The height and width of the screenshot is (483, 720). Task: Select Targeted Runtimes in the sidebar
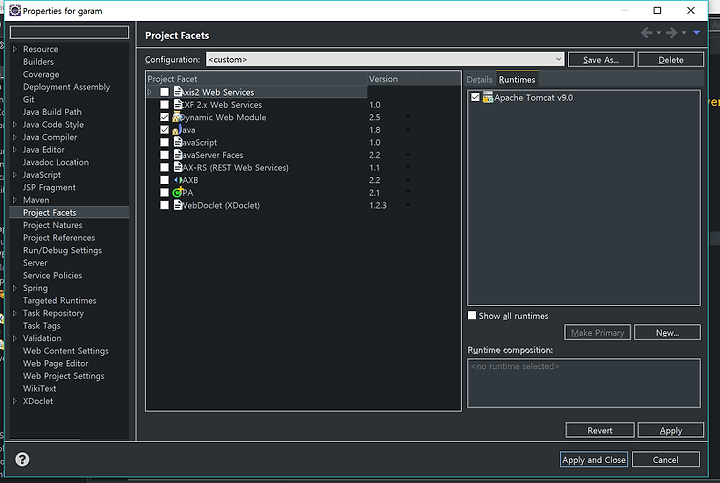pos(60,300)
